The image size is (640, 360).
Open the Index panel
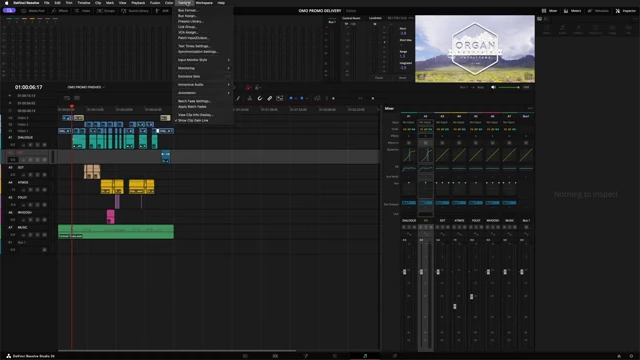click(82, 11)
